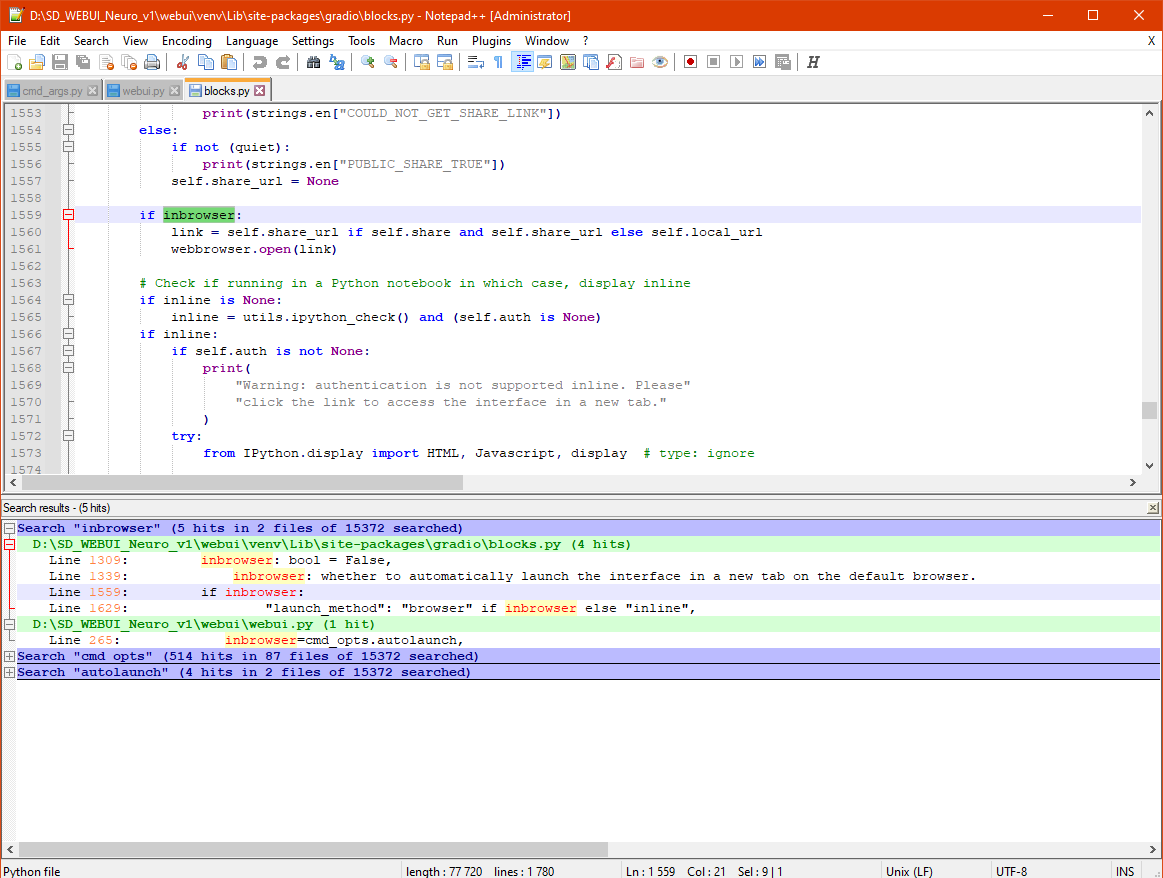The height and width of the screenshot is (878, 1163).
Task: Click the New file toolbar icon
Action: pos(14,62)
